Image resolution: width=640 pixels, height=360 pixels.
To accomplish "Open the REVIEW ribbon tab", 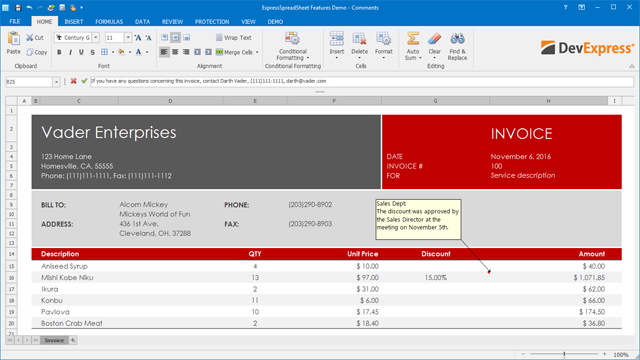I will (172, 22).
